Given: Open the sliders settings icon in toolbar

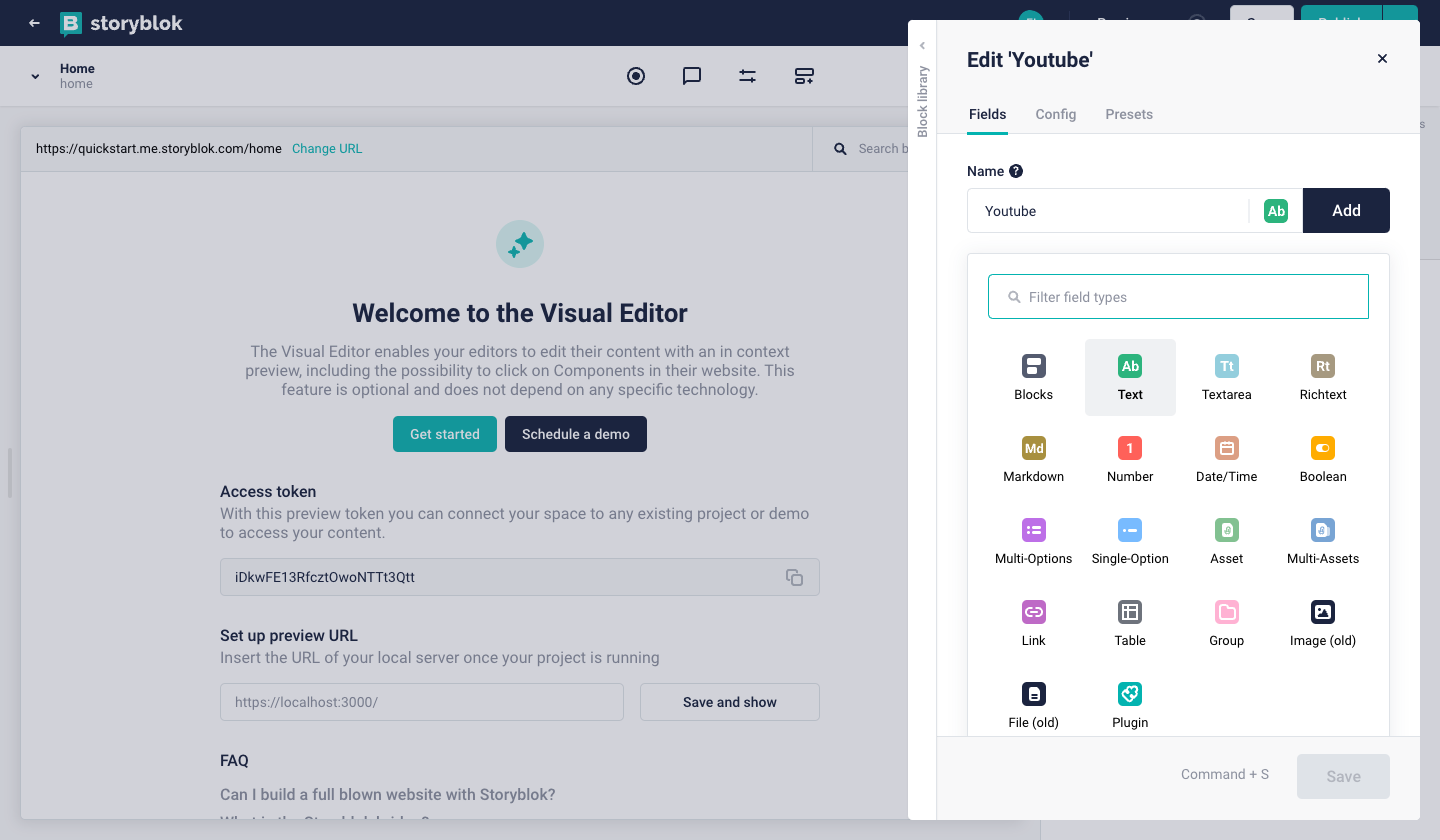Looking at the screenshot, I should [x=748, y=76].
